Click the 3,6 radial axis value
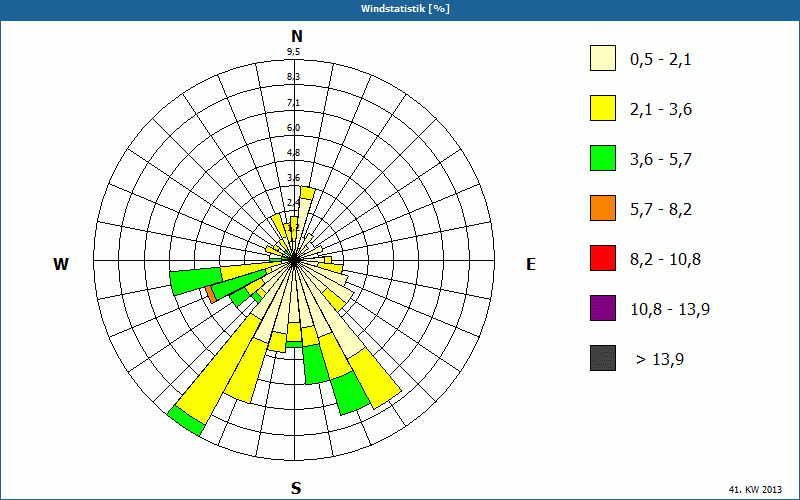Screen dimensions: 800x500 [293, 178]
